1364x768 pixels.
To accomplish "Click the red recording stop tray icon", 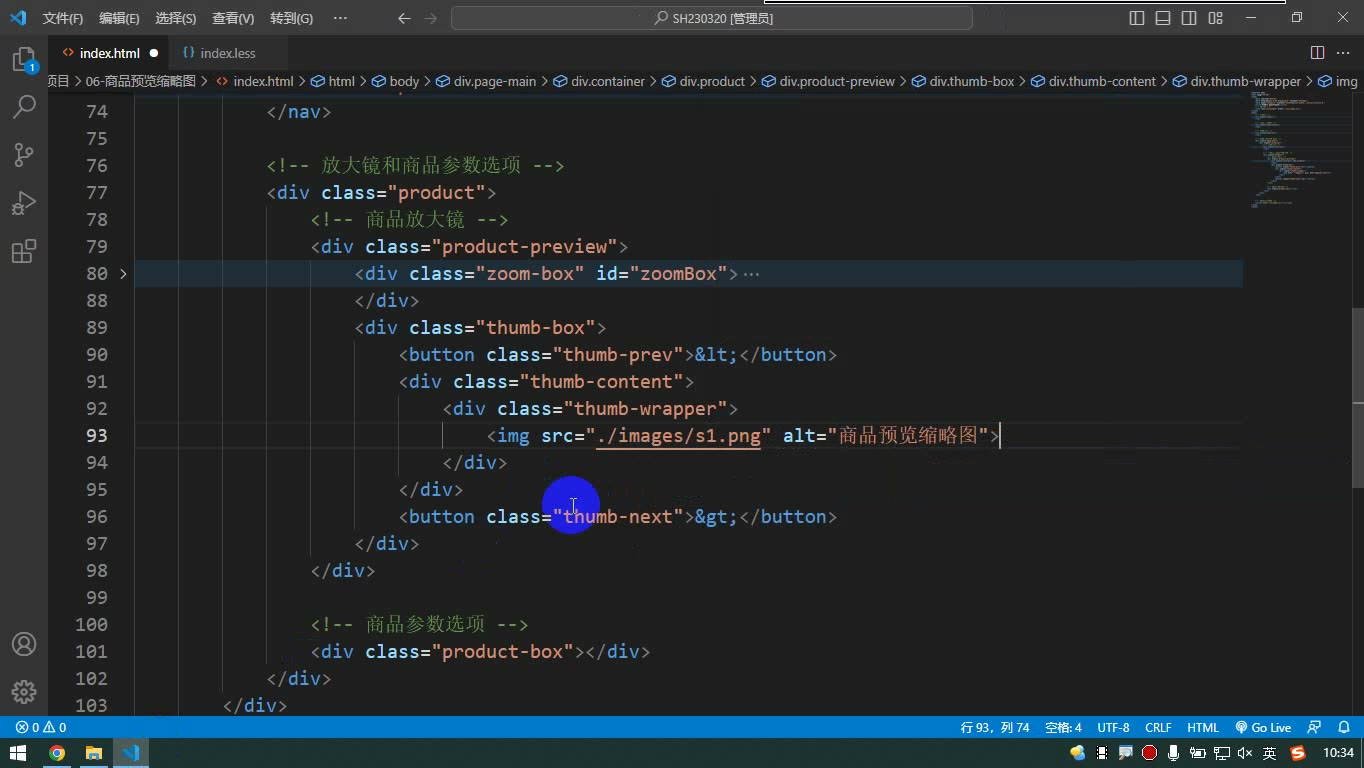I will point(1149,753).
